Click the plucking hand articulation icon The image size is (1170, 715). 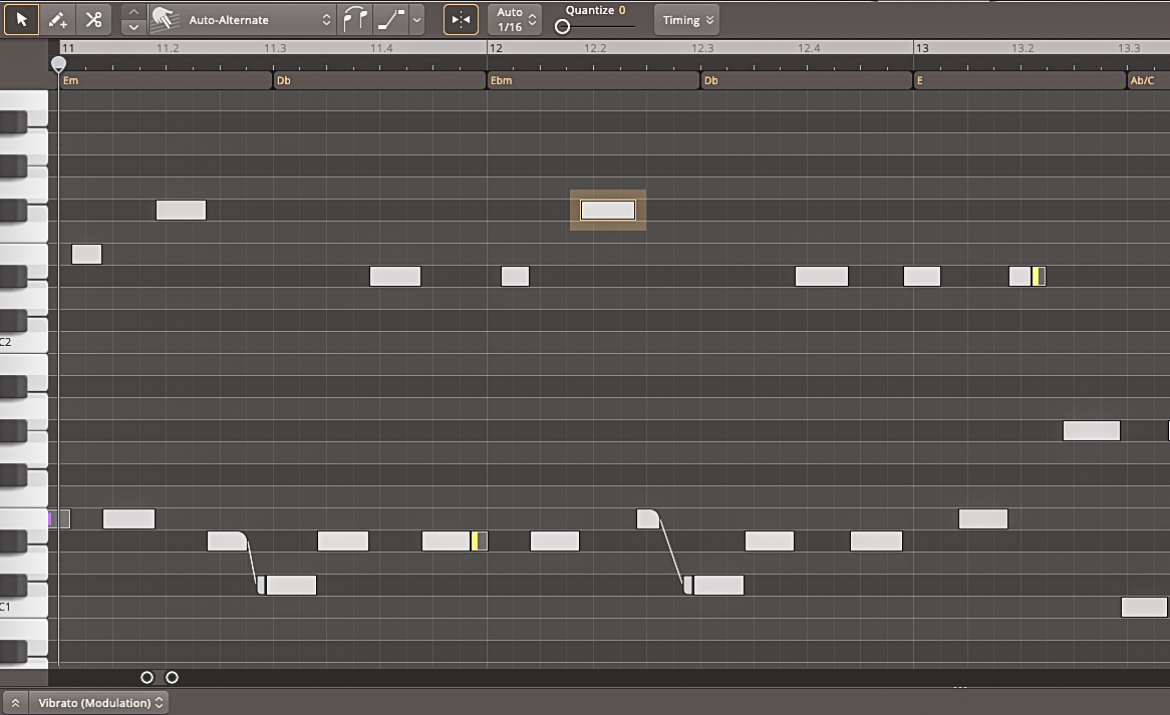pos(164,19)
